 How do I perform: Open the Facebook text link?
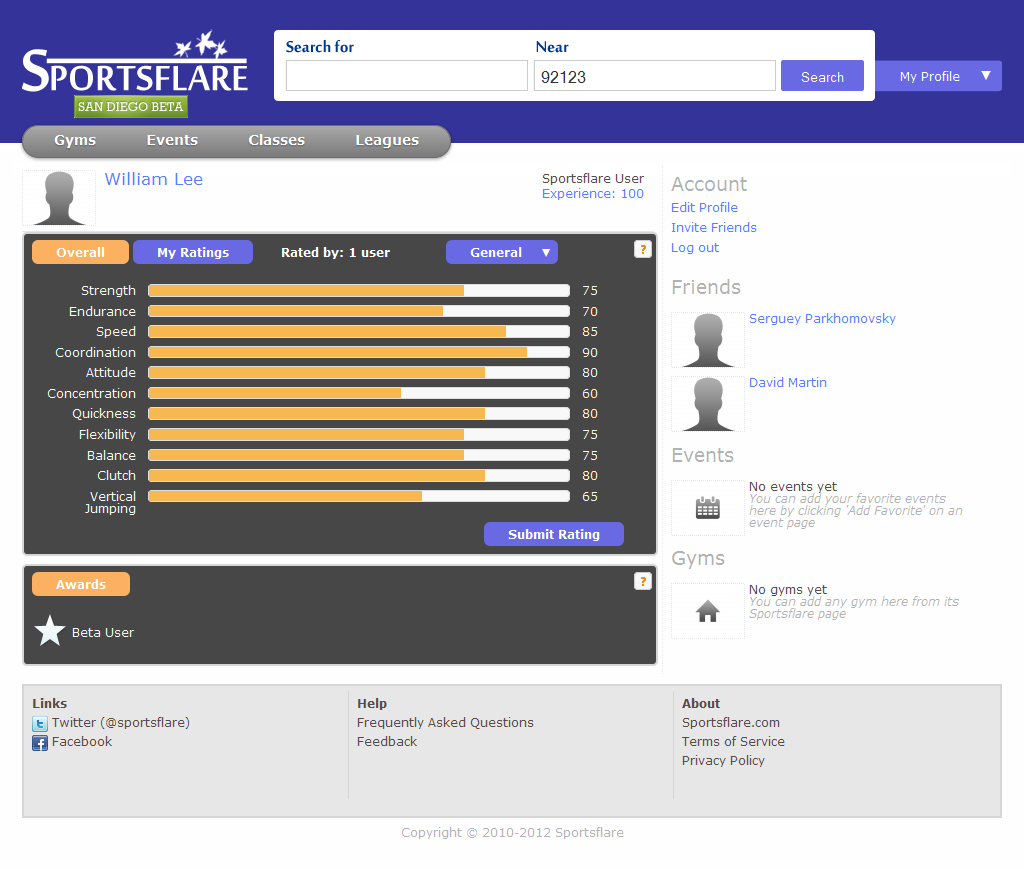coord(82,742)
